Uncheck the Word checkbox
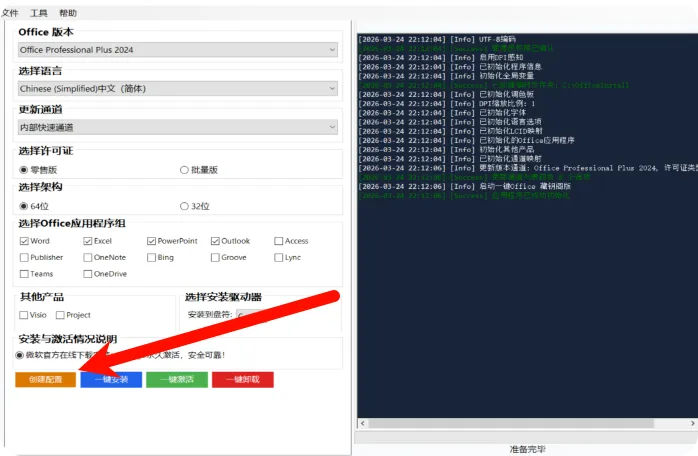 24,241
